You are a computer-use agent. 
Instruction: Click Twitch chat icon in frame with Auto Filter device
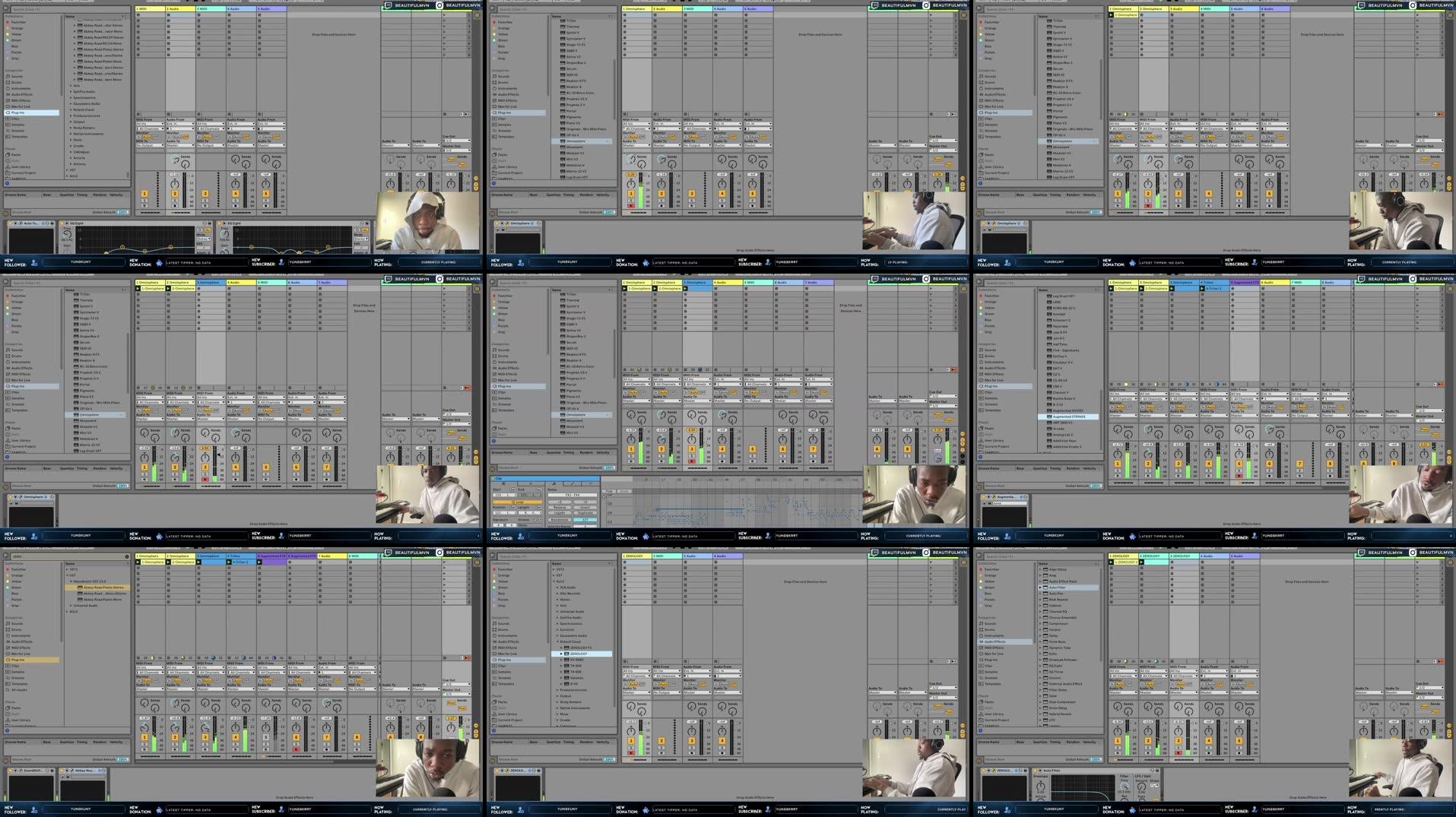[x=1361, y=553]
